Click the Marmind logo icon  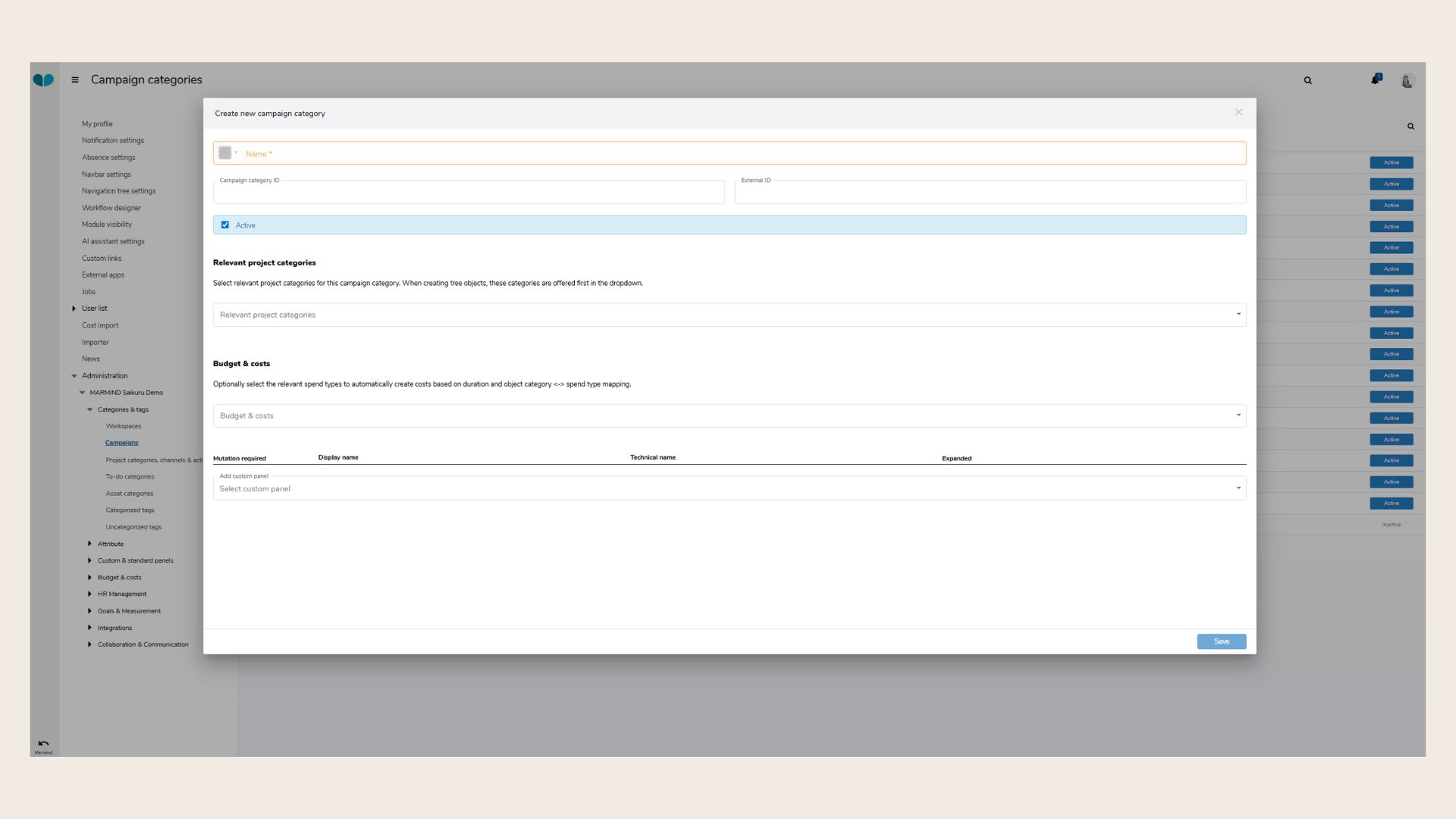tap(43, 80)
